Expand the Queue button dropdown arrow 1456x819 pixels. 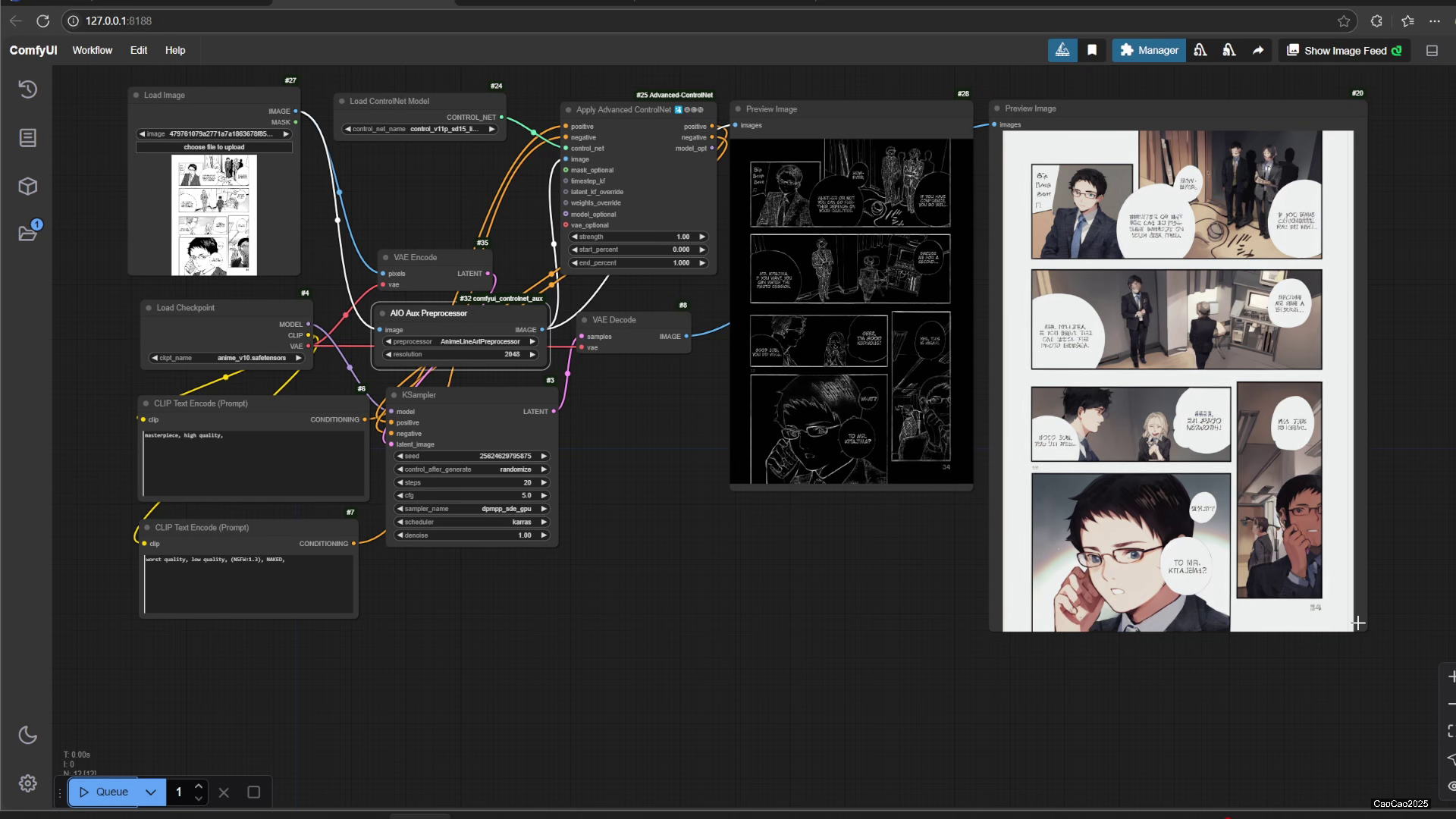(151, 792)
